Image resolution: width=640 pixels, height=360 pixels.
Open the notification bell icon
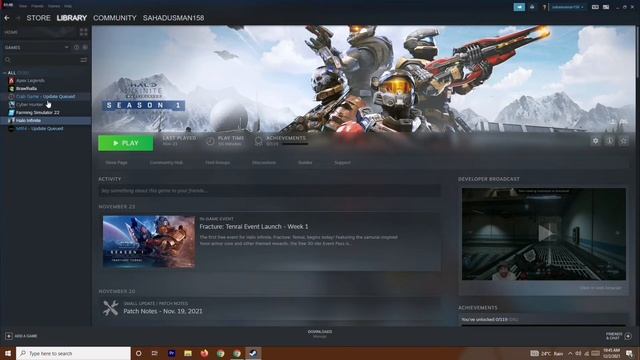click(532, 7)
